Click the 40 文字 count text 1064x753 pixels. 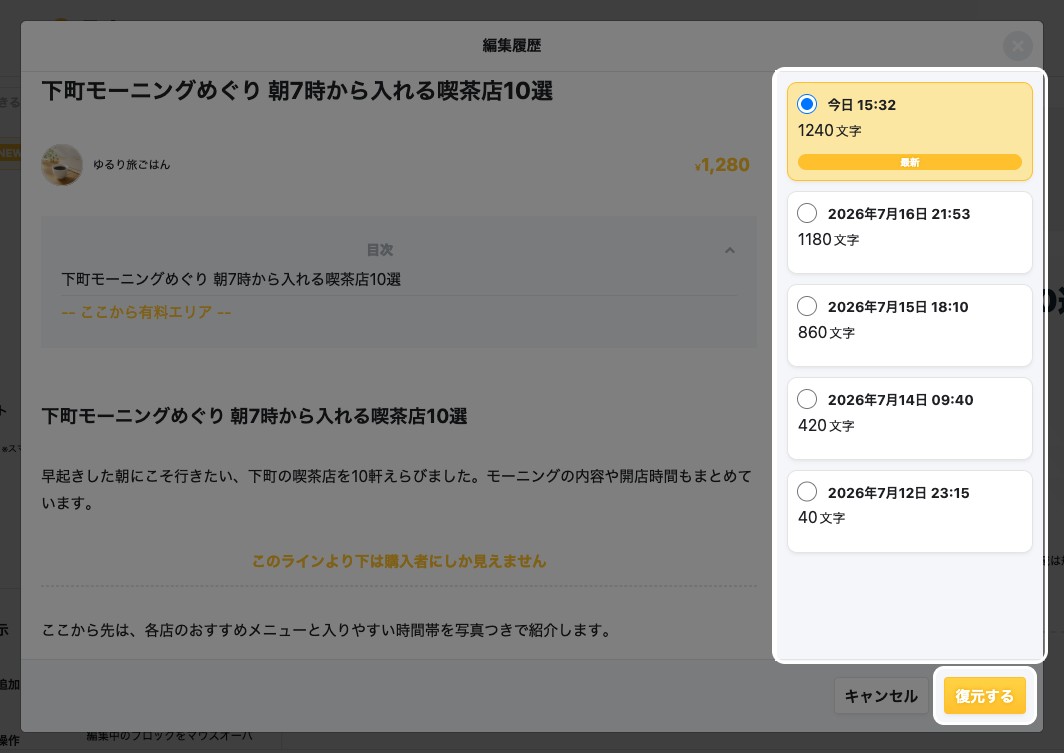[x=821, y=518]
